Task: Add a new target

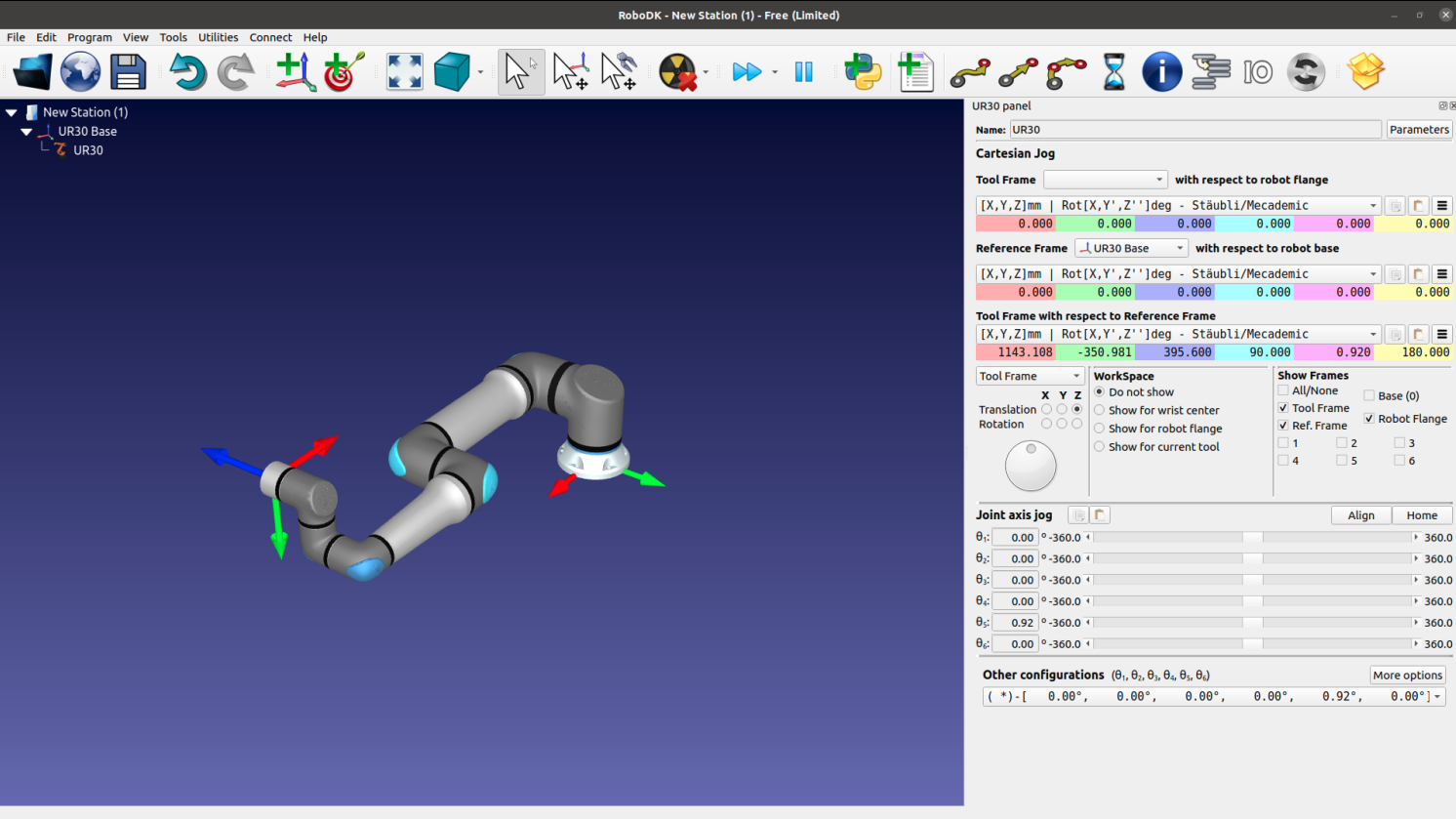Action: pos(344,72)
